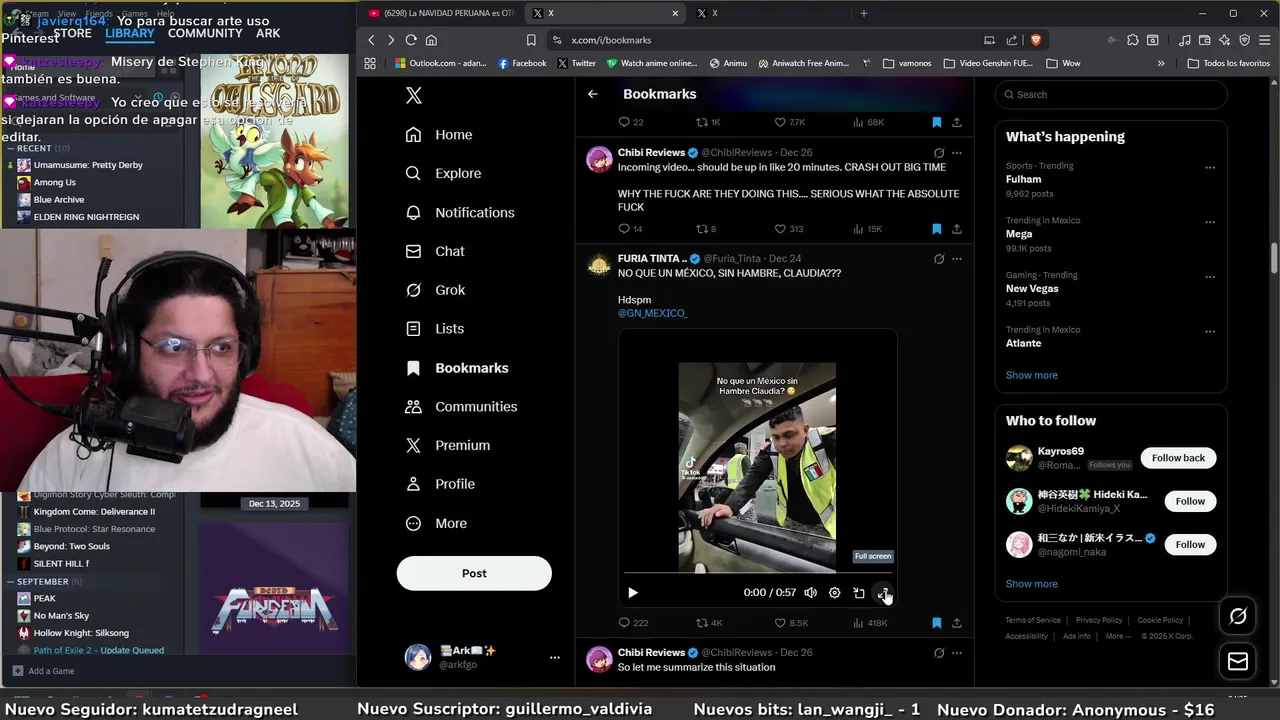The height and width of the screenshot is (720, 1280).
Task: Open Brave Shields icon
Action: 1035,40
